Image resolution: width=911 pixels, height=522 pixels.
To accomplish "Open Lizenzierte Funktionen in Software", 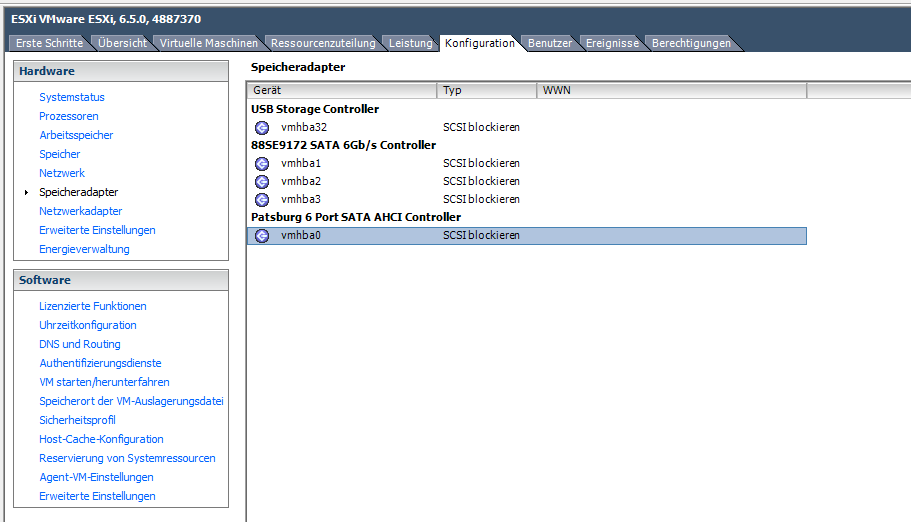I will tap(93, 306).
